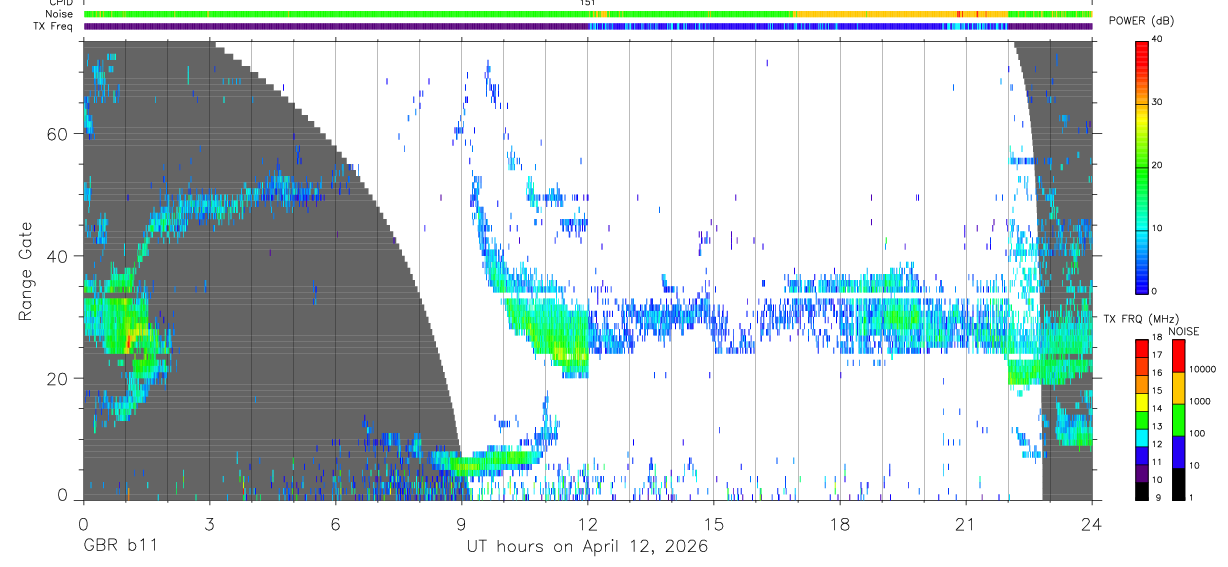
Task: Click the "Range Gate" y-axis title
Action: pos(27,271)
